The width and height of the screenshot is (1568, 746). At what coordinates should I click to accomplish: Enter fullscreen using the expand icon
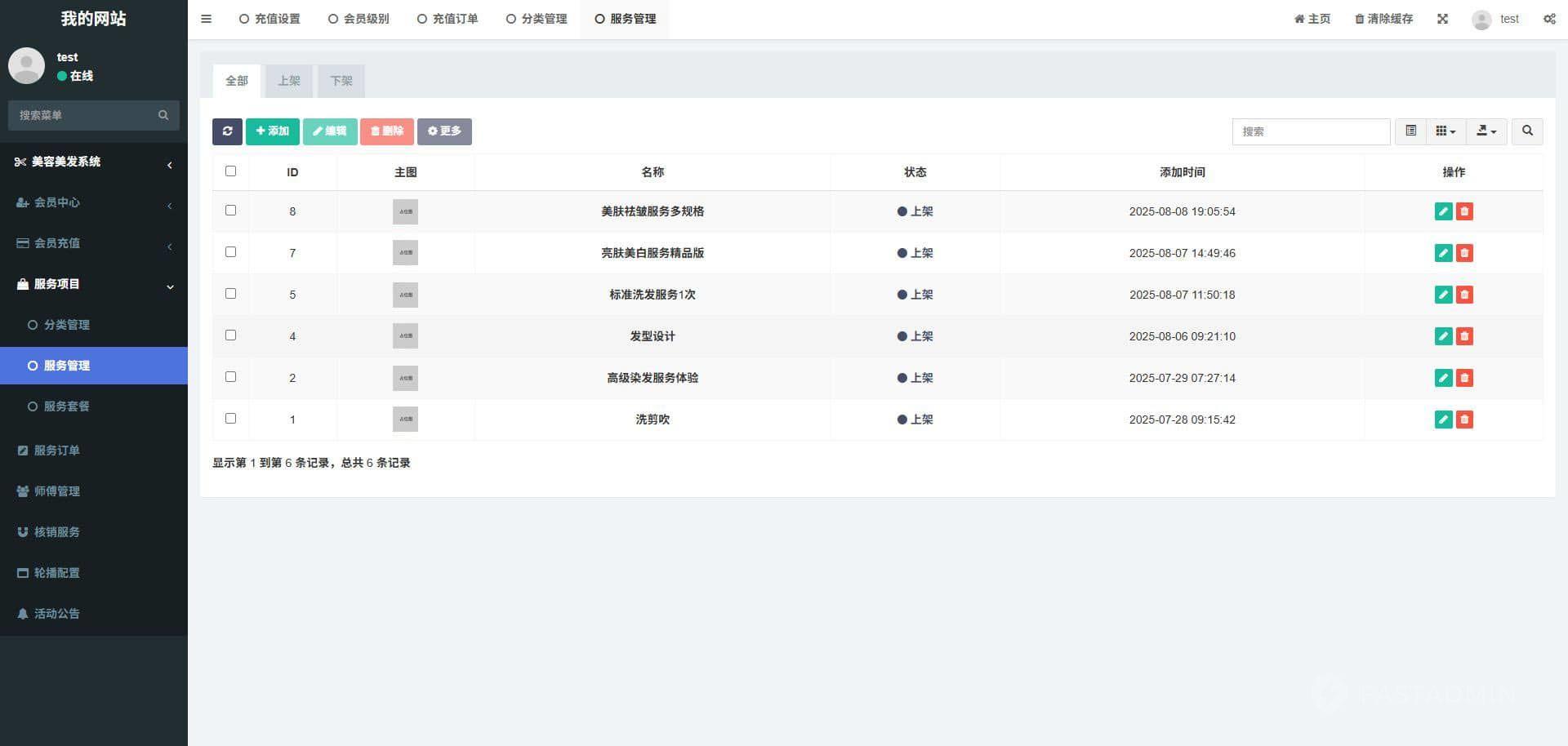(1442, 19)
